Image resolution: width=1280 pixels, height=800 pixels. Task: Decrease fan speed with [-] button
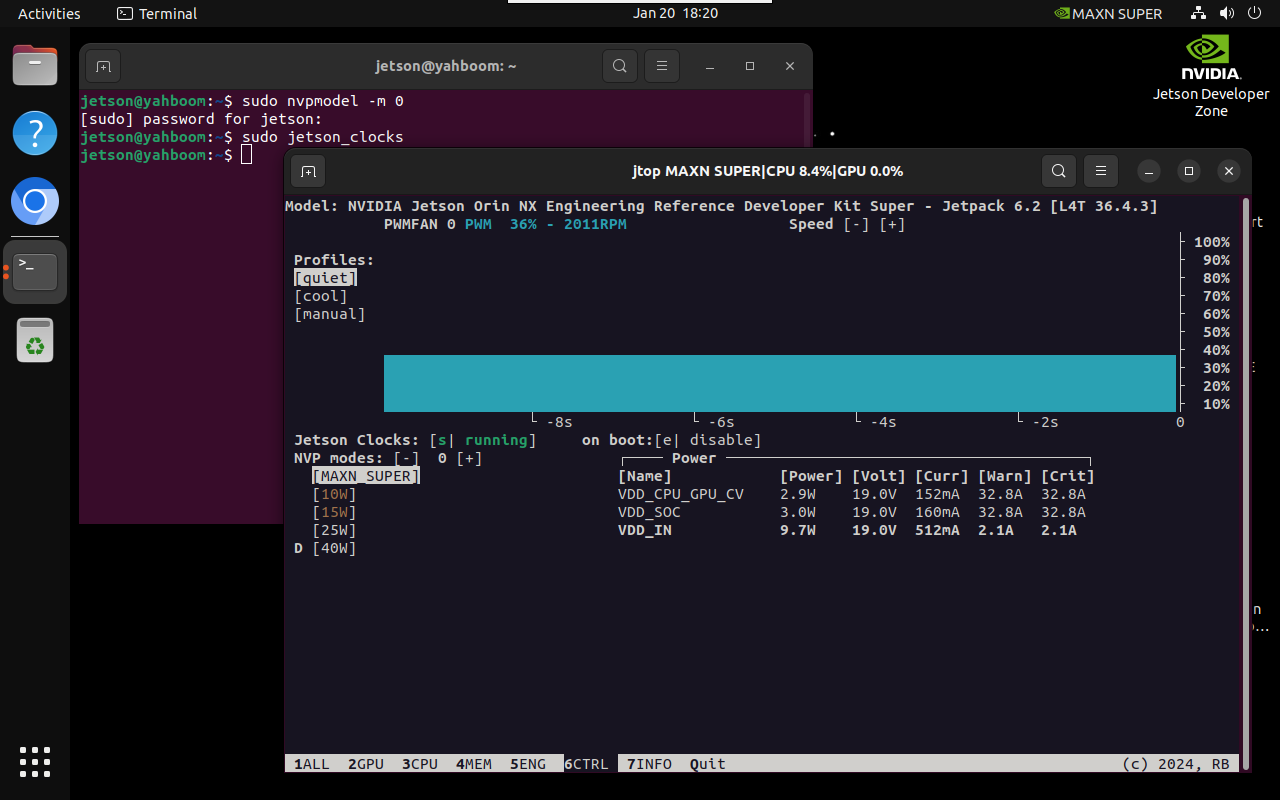point(857,224)
